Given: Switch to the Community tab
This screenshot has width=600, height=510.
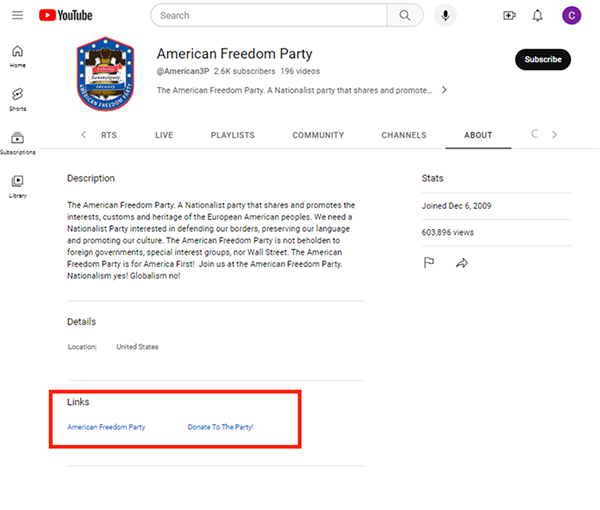Looking at the screenshot, I should point(318,135).
